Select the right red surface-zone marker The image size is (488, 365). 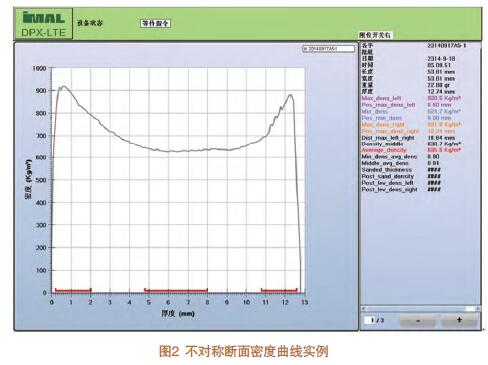(x=279, y=290)
